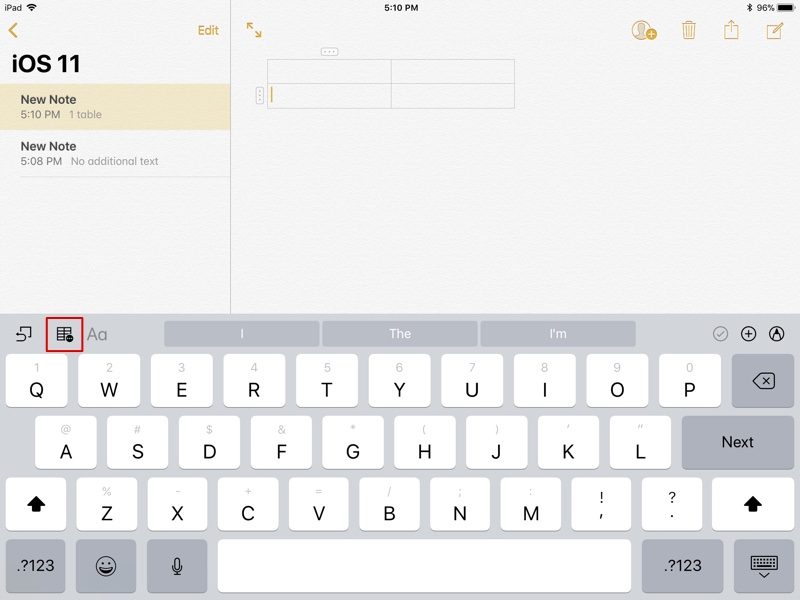Delete the note with the trash icon
Viewport: 800px width, 600px height.
click(689, 31)
